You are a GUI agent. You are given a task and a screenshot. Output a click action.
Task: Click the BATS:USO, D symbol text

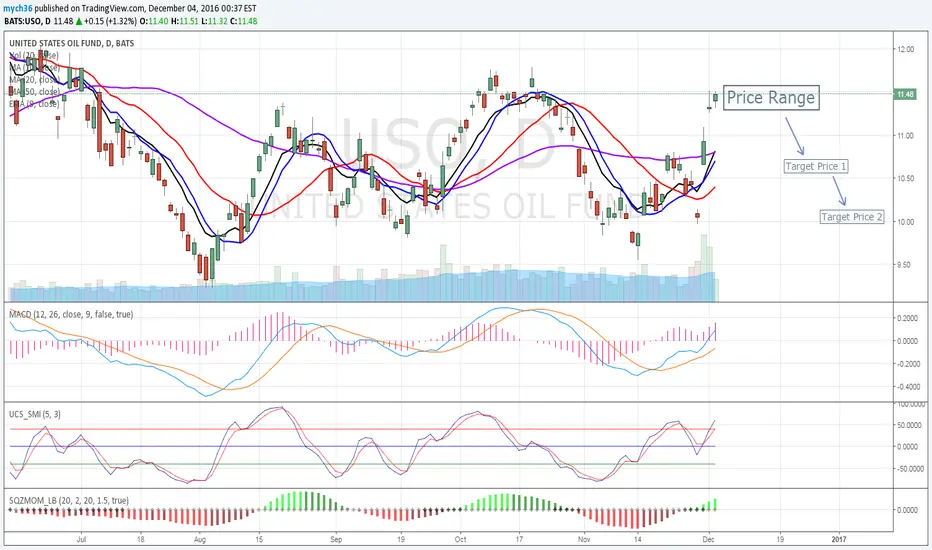tap(27, 21)
